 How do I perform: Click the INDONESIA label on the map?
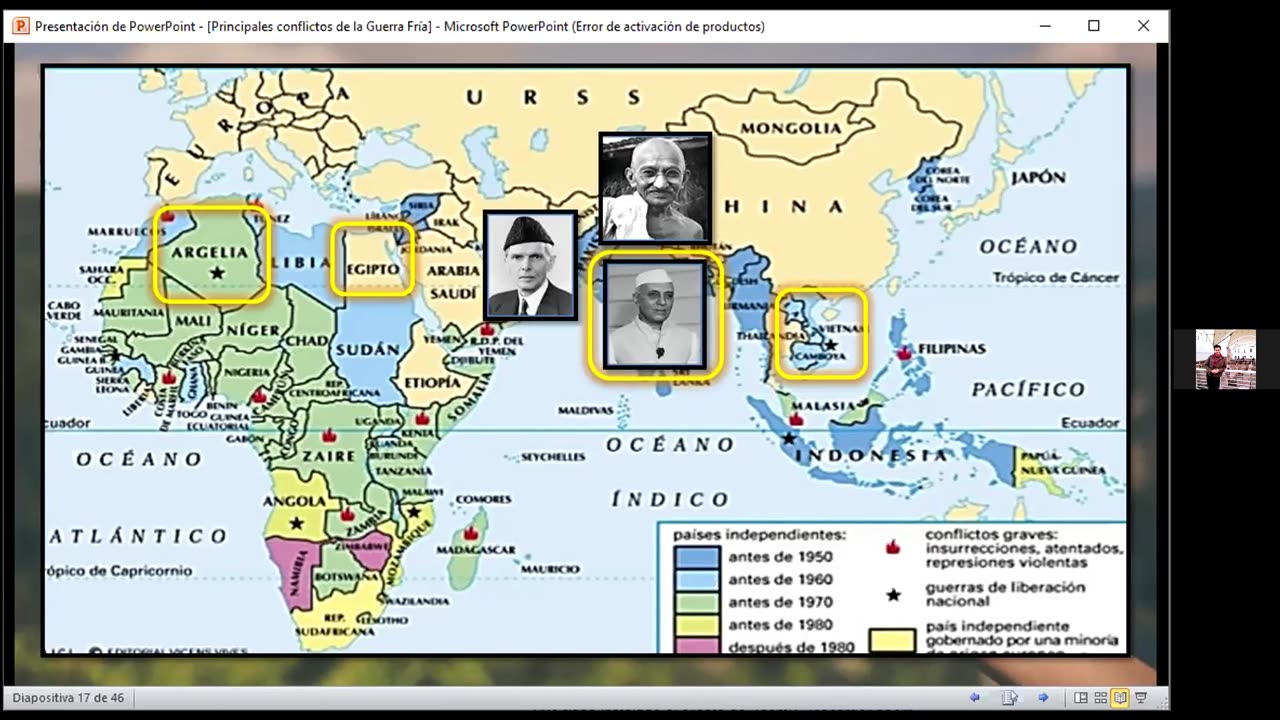[871, 455]
